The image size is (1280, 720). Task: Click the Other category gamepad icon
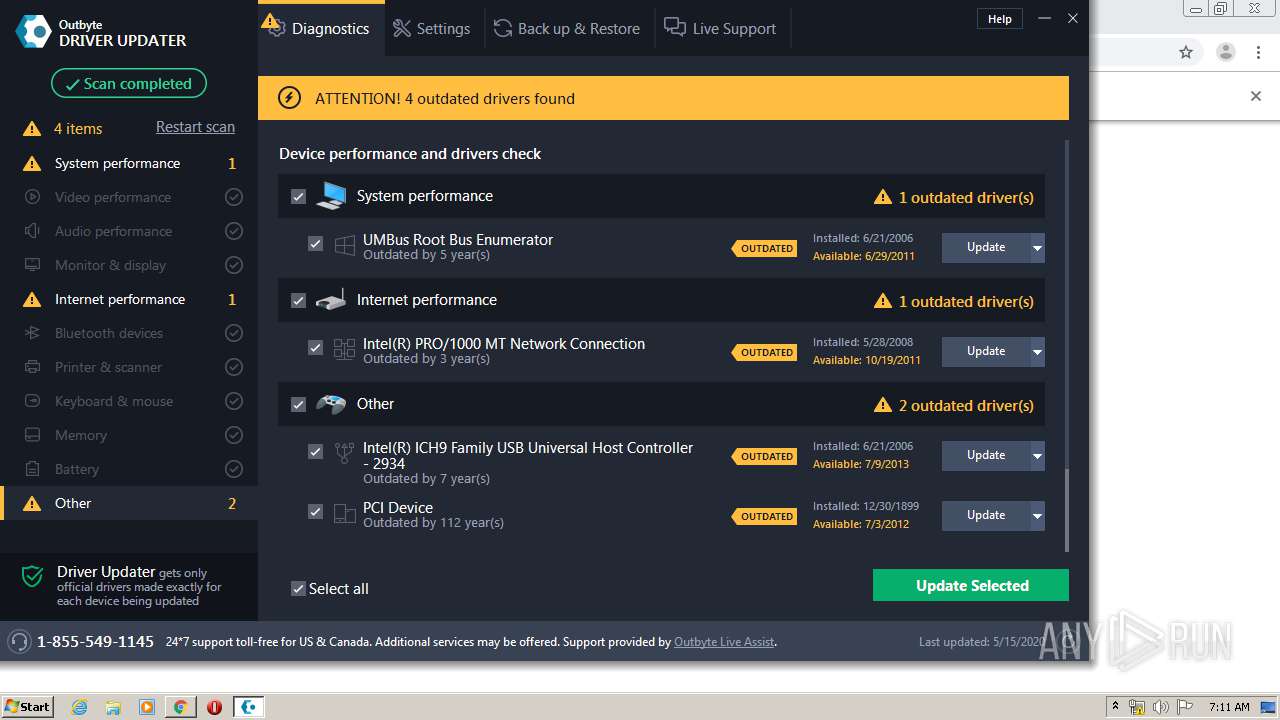point(331,404)
